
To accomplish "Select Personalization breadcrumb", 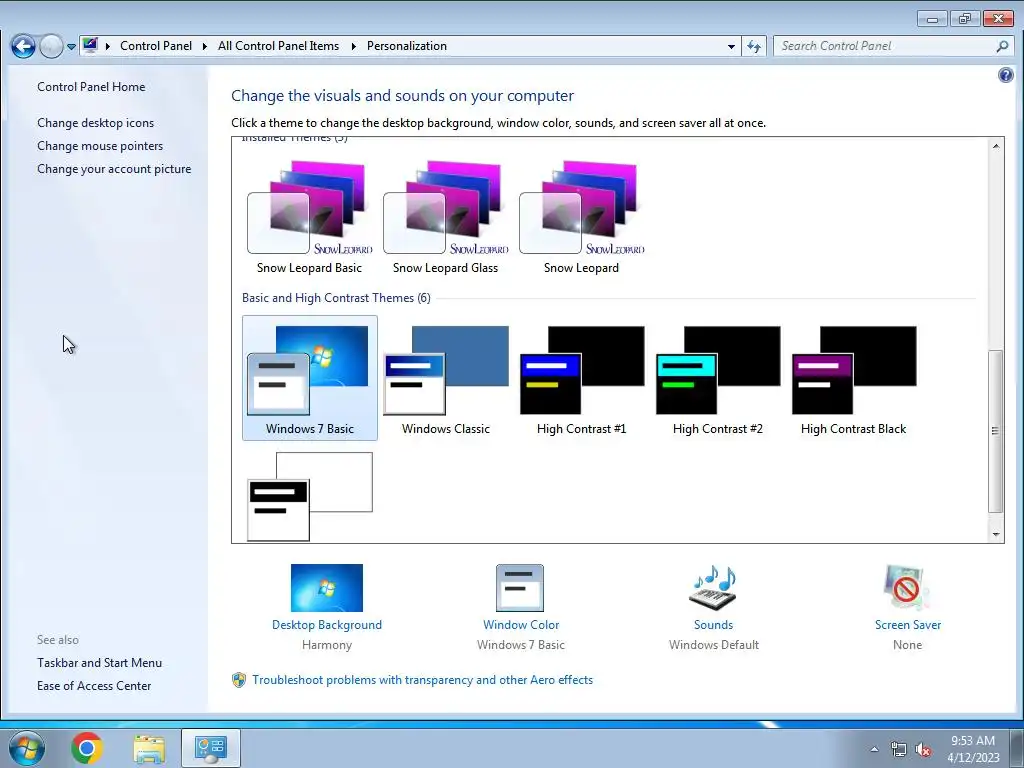I will point(407,46).
